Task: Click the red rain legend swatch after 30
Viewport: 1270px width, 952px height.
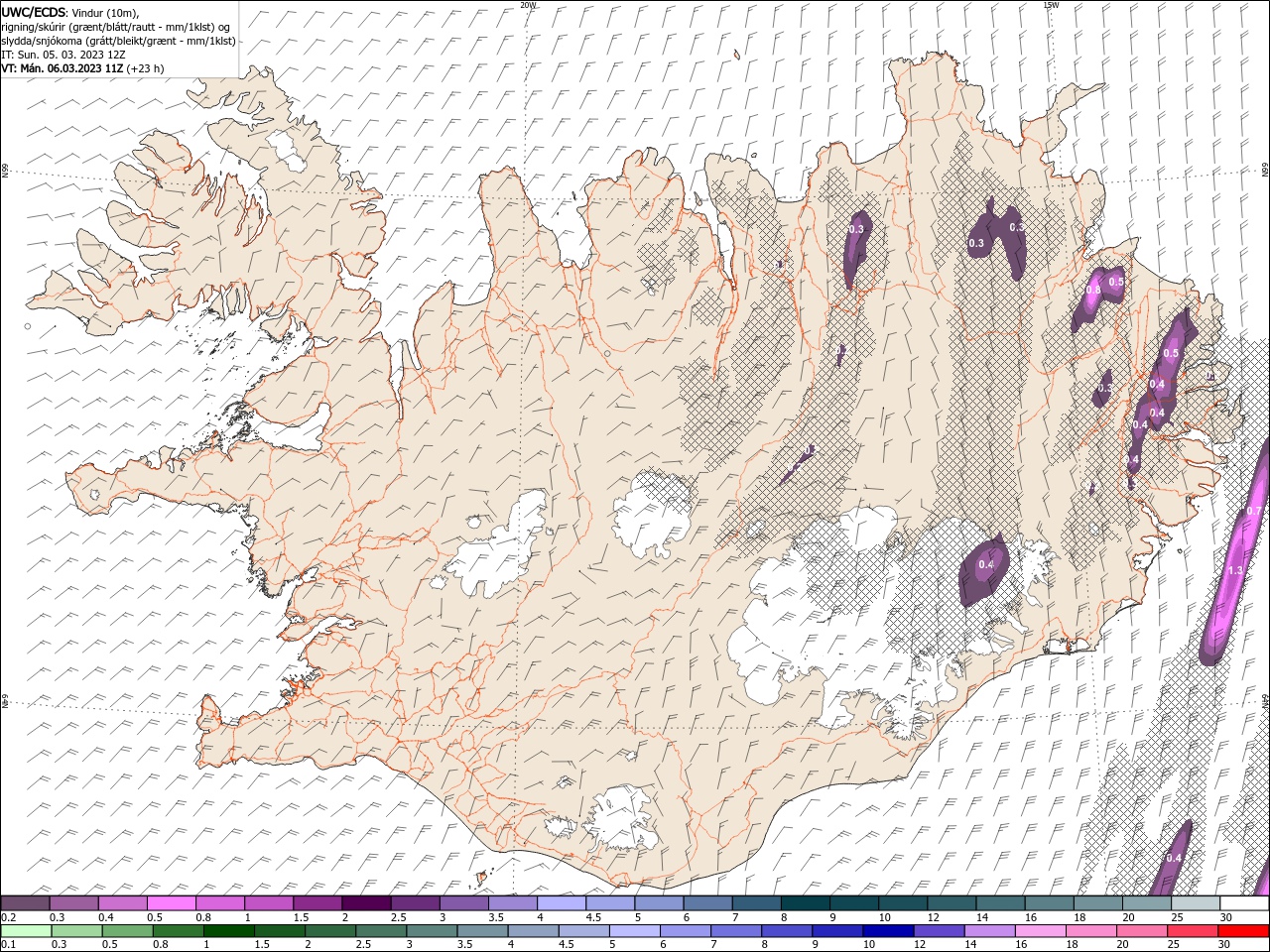Action: coord(1243,931)
